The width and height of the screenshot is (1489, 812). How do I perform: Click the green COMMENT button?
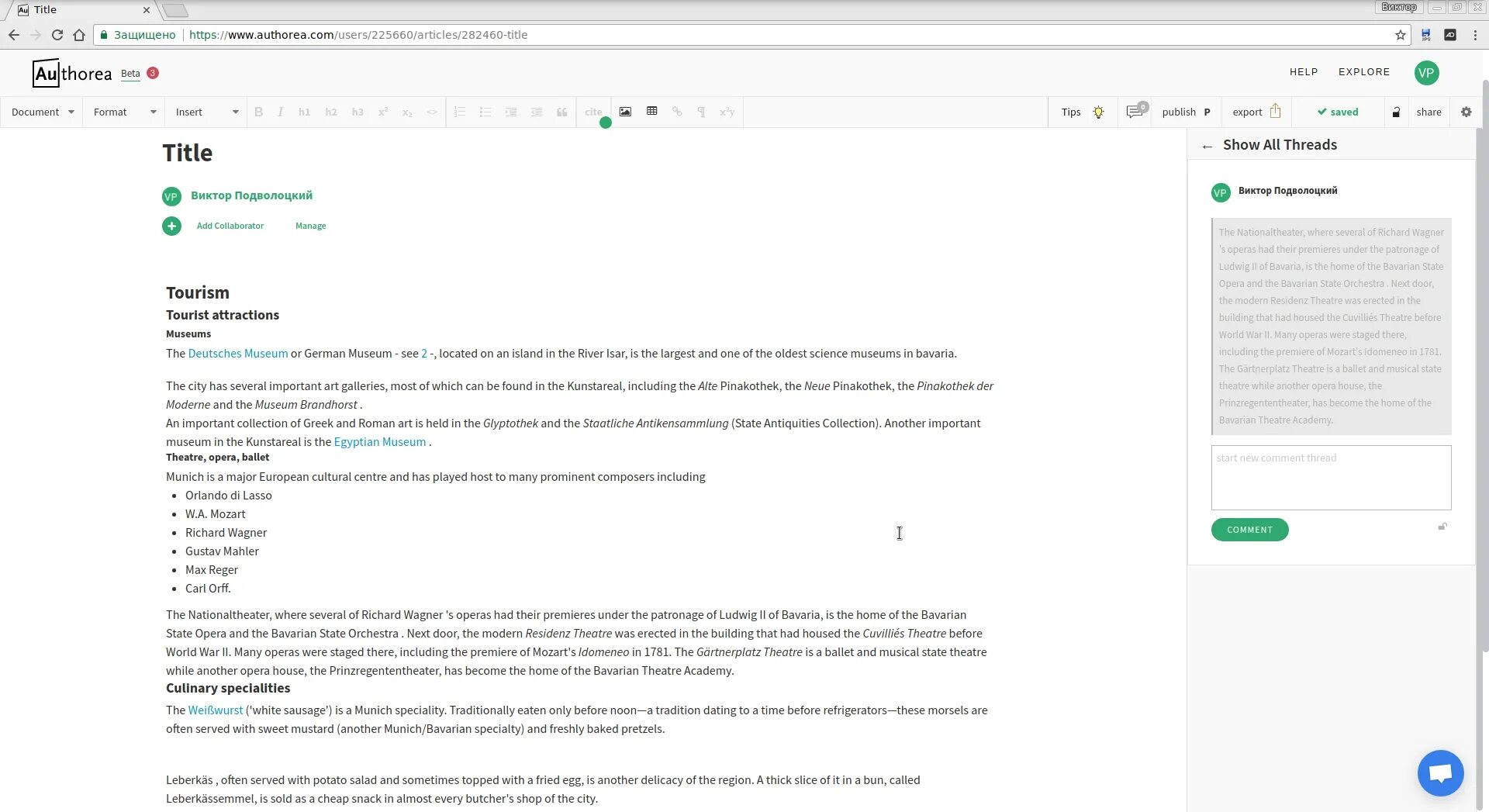1249,530
